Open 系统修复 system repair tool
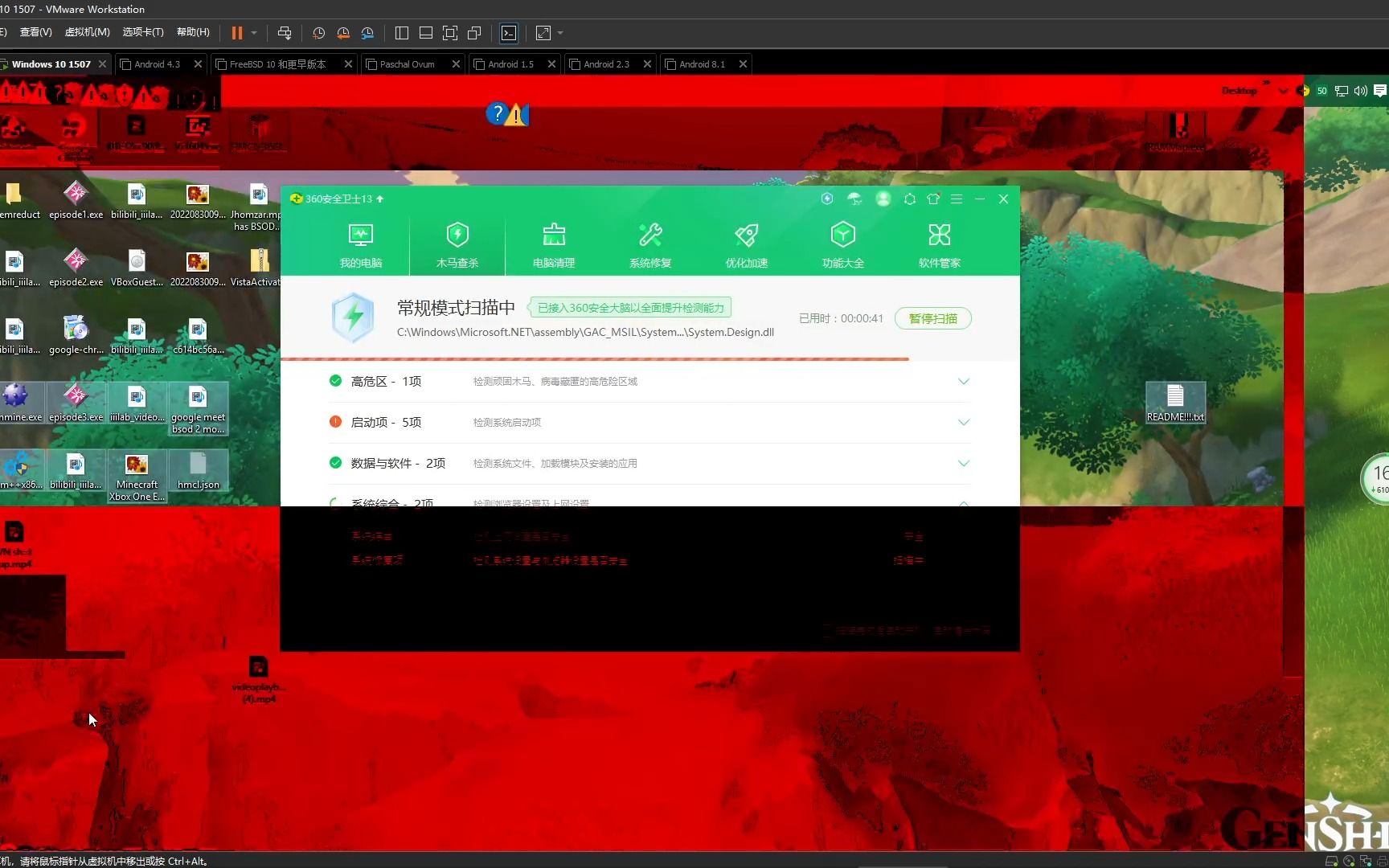 pos(650,245)
